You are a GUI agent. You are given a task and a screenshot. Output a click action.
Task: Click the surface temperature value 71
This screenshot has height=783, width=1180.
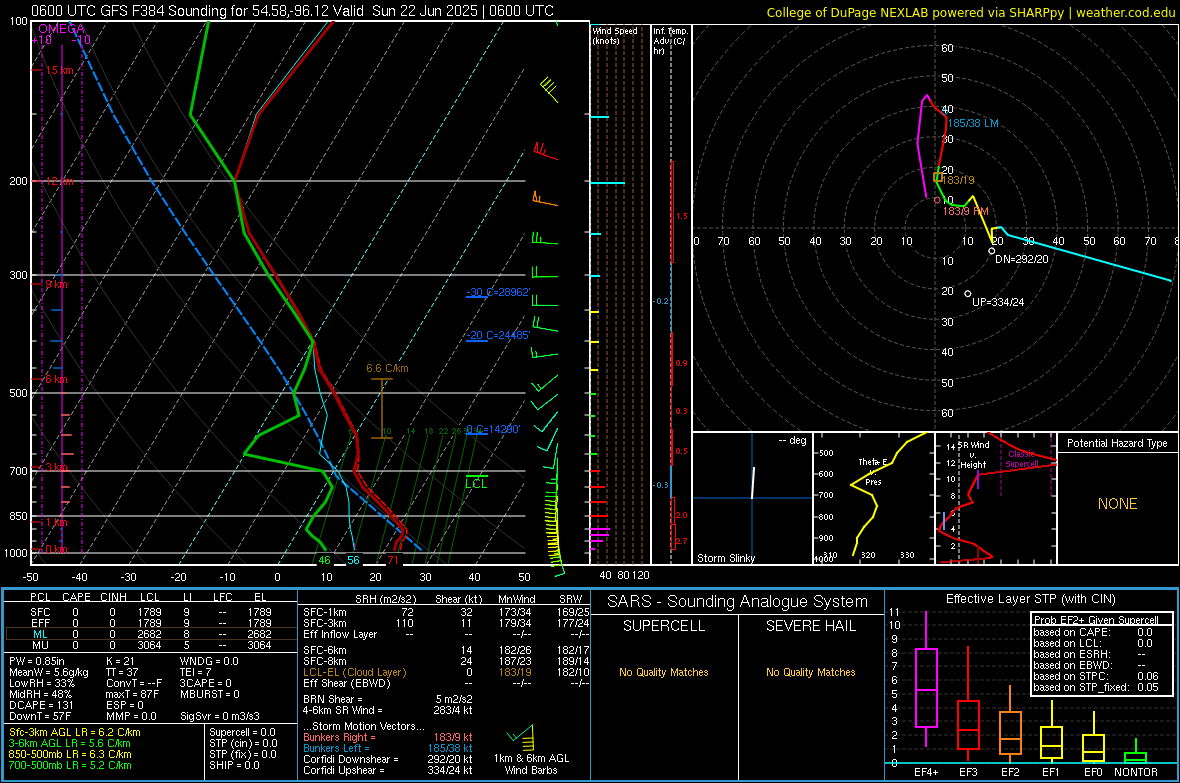click(393, 560)
